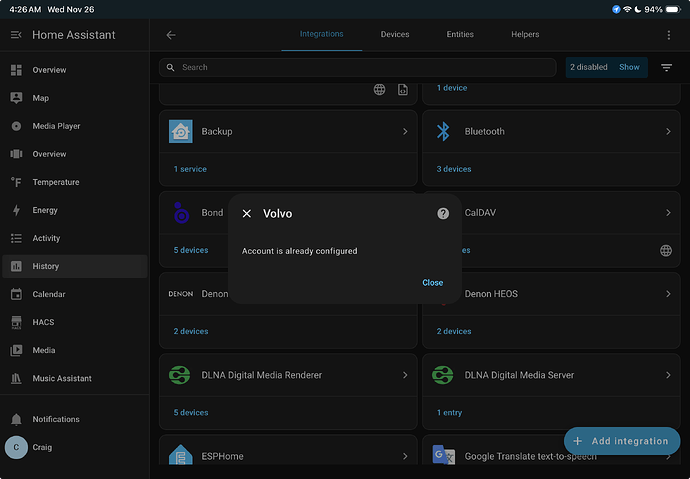Expand DLNA Digital Media Server entry
Viewport: 690px width, 479px height.
pyautogui.click(x=668, y=375)
